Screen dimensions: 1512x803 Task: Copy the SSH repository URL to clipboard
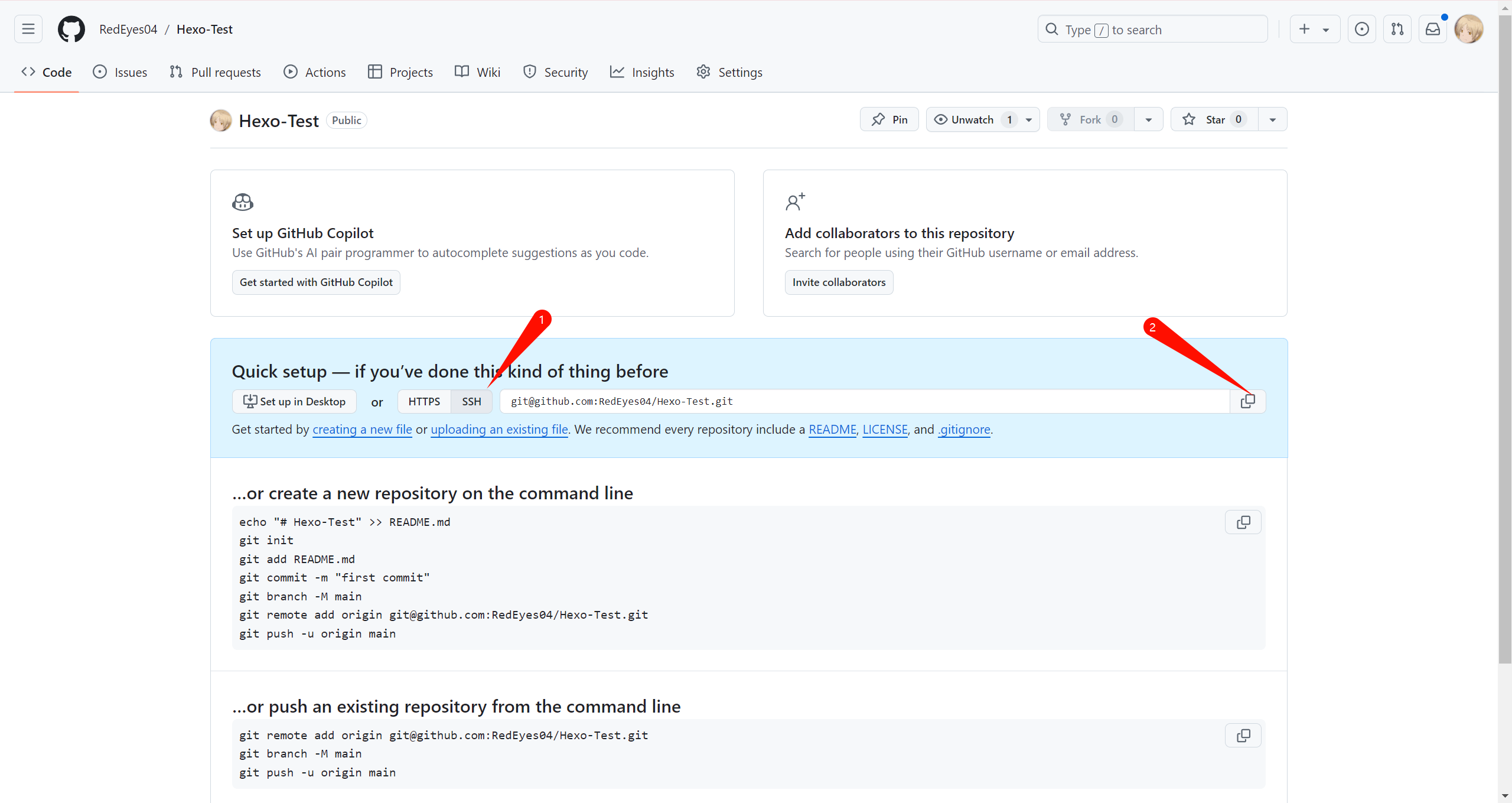[x=1247, y=401]
